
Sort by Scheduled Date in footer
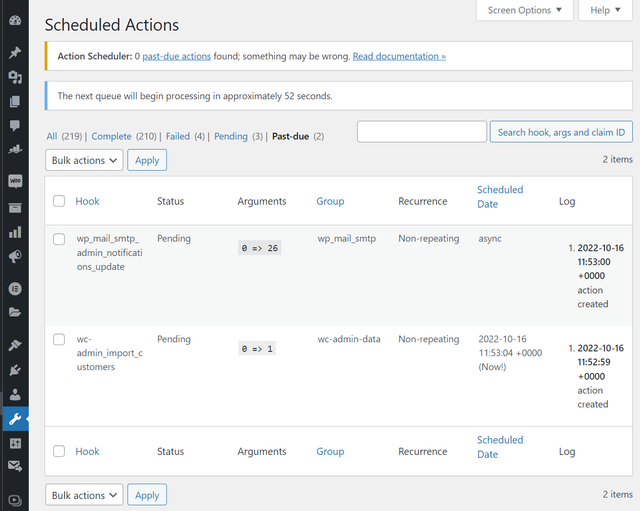click(x=500, y=447)
